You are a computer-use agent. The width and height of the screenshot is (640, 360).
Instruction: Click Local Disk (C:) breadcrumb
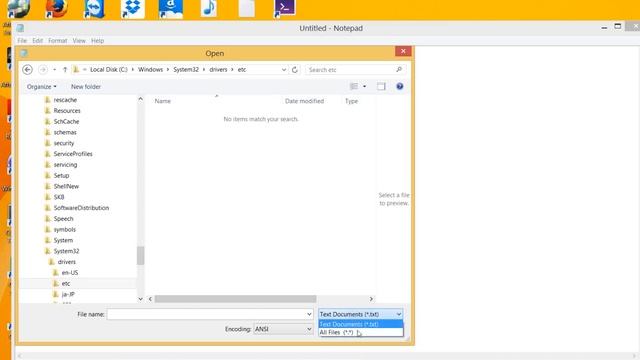[x=109, y=70]
